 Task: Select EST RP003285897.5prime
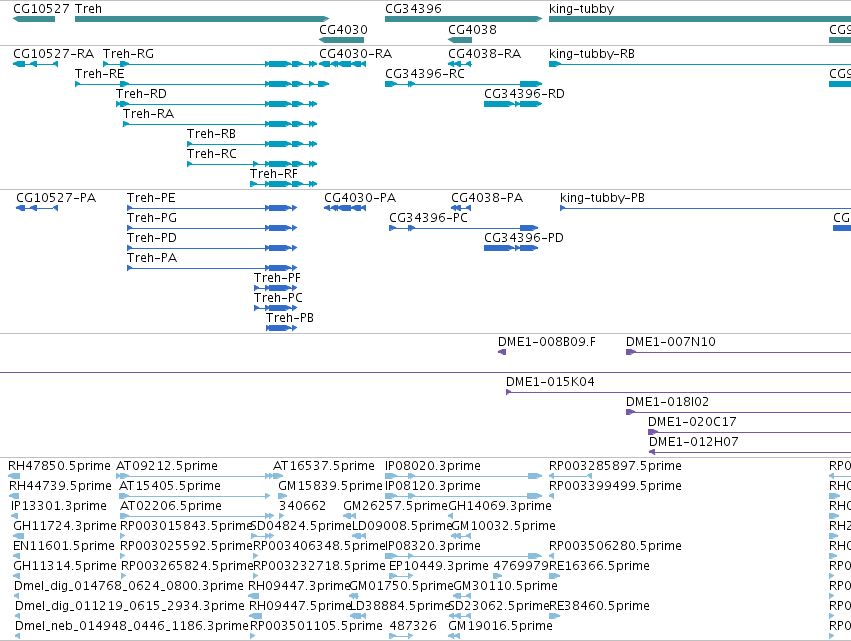coord(570,476)
